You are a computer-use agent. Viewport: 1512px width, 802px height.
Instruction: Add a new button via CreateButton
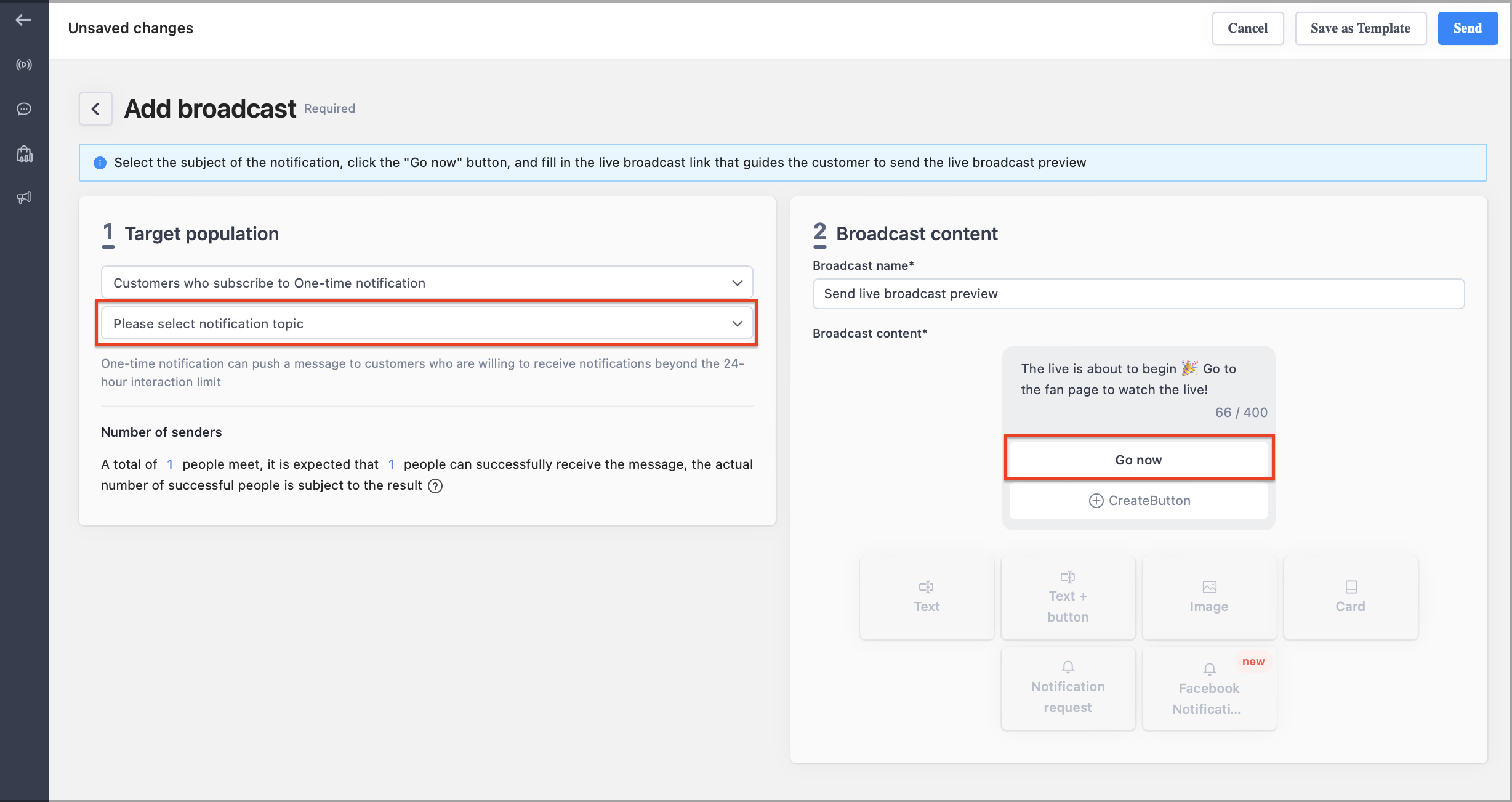click(x=1139, y=501)
